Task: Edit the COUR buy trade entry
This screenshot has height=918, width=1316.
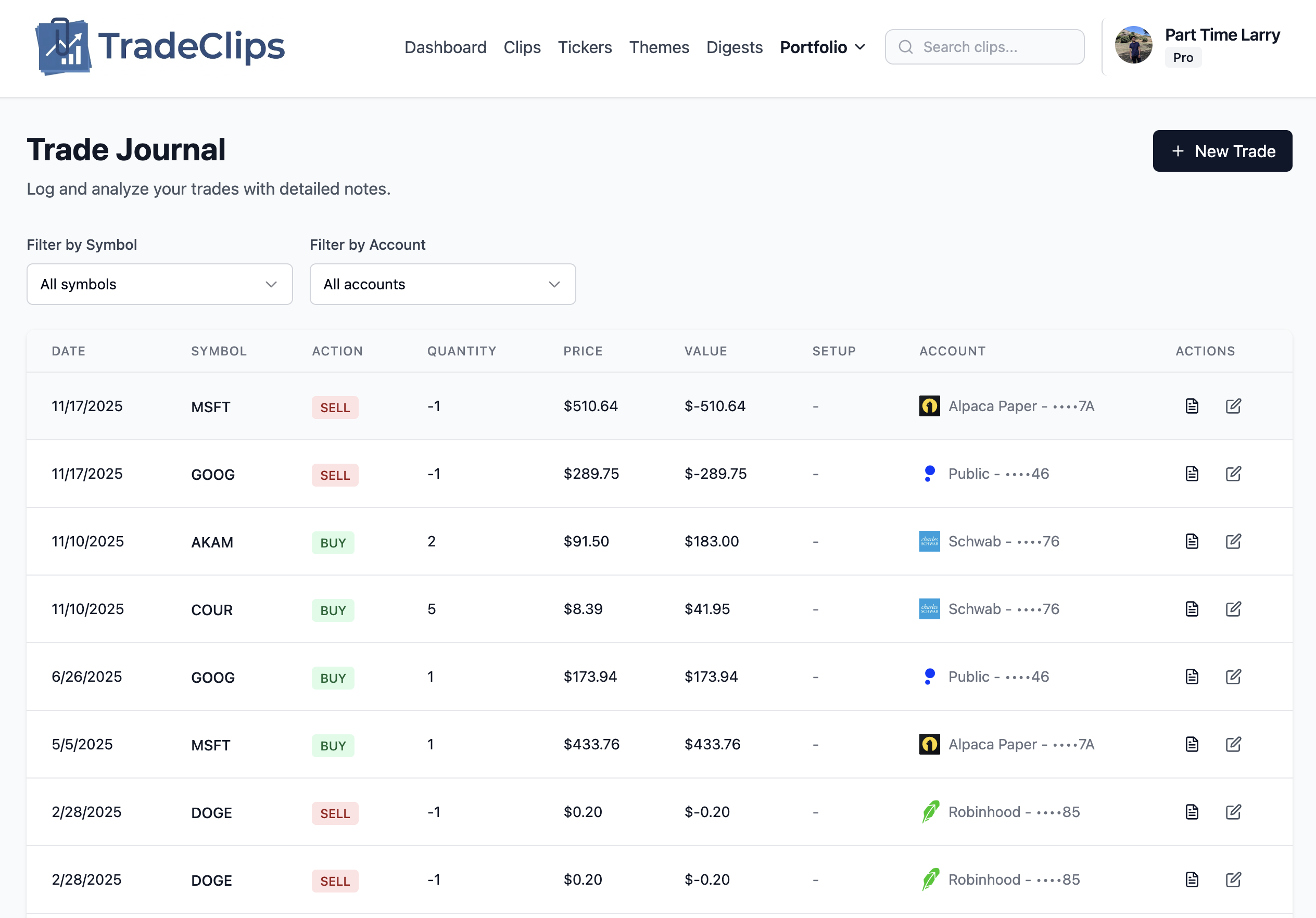Action: click(1233, 609)
